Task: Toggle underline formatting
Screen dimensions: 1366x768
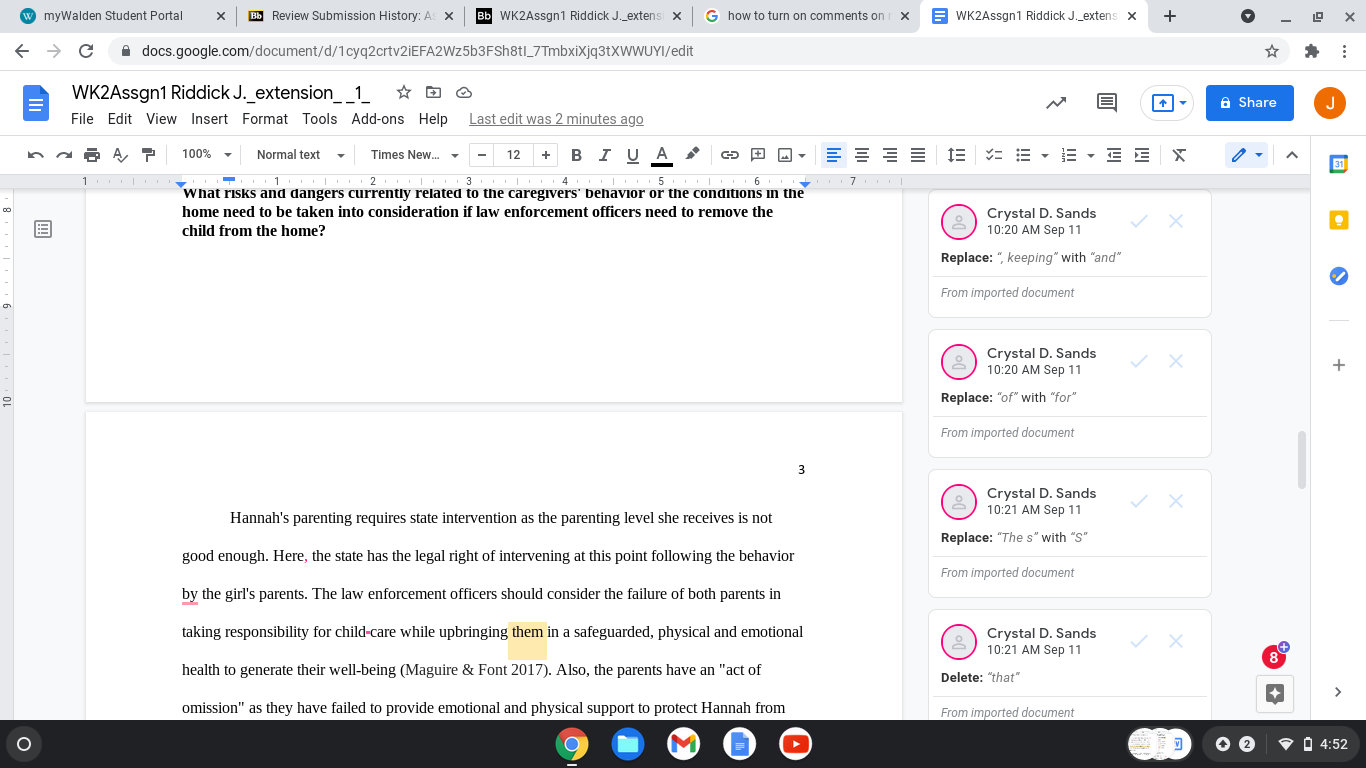Action: tap(632, 155)
